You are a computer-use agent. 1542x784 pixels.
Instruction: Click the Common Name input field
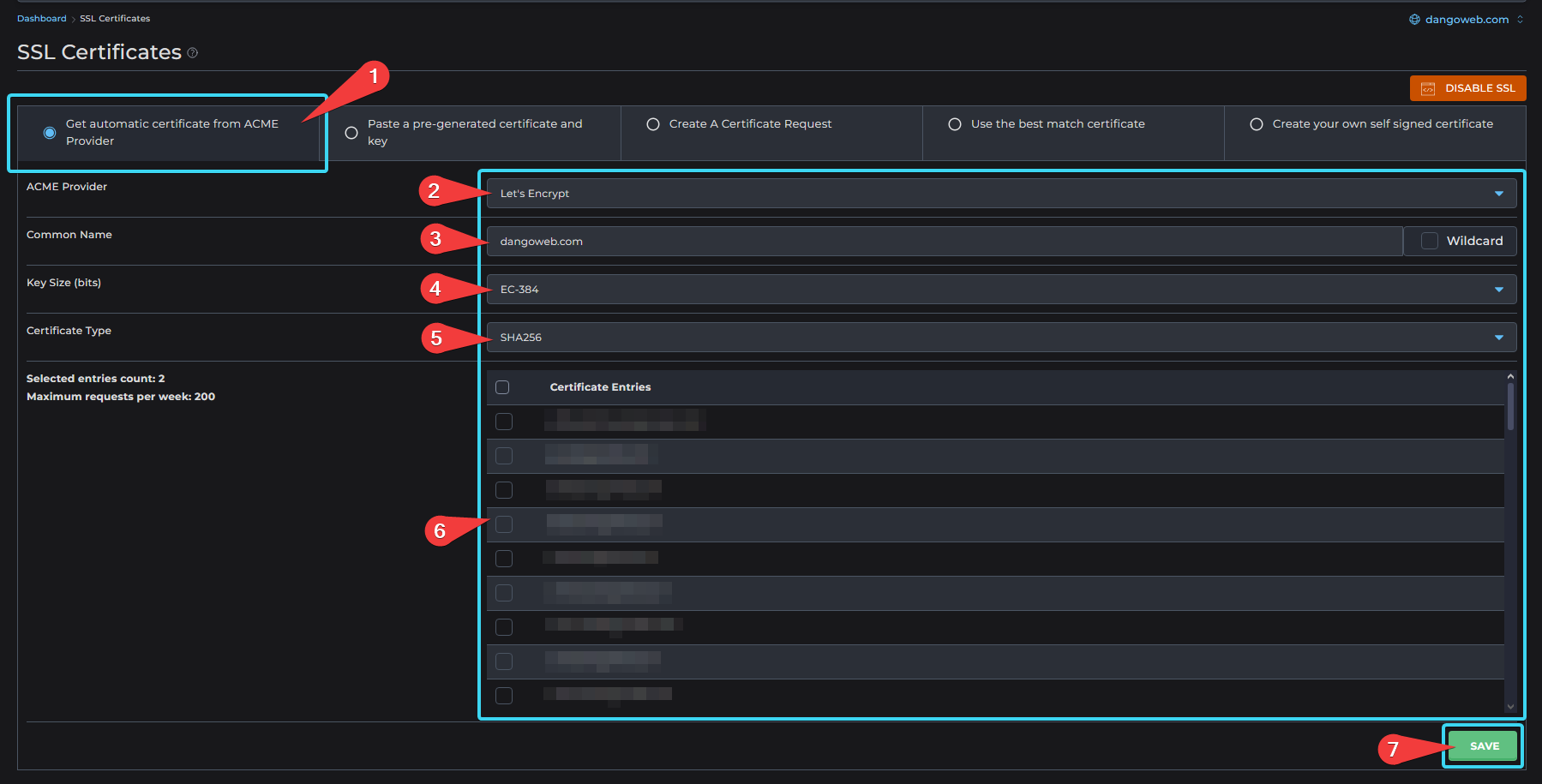[x=944, y=242]
